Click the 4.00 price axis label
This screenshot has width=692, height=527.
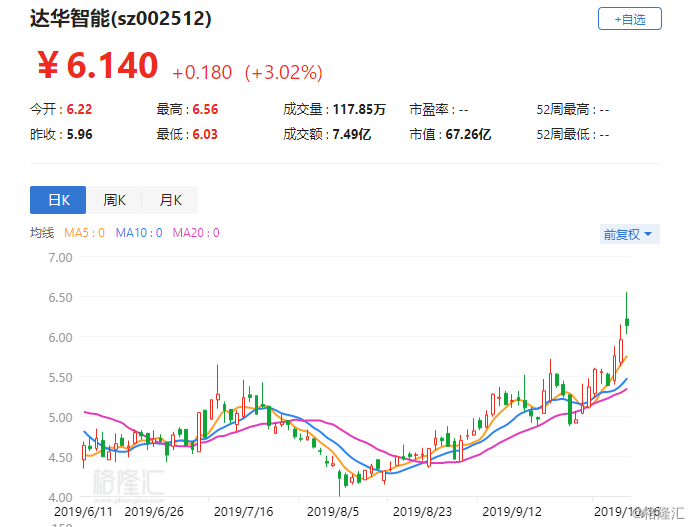coord(60,497)
